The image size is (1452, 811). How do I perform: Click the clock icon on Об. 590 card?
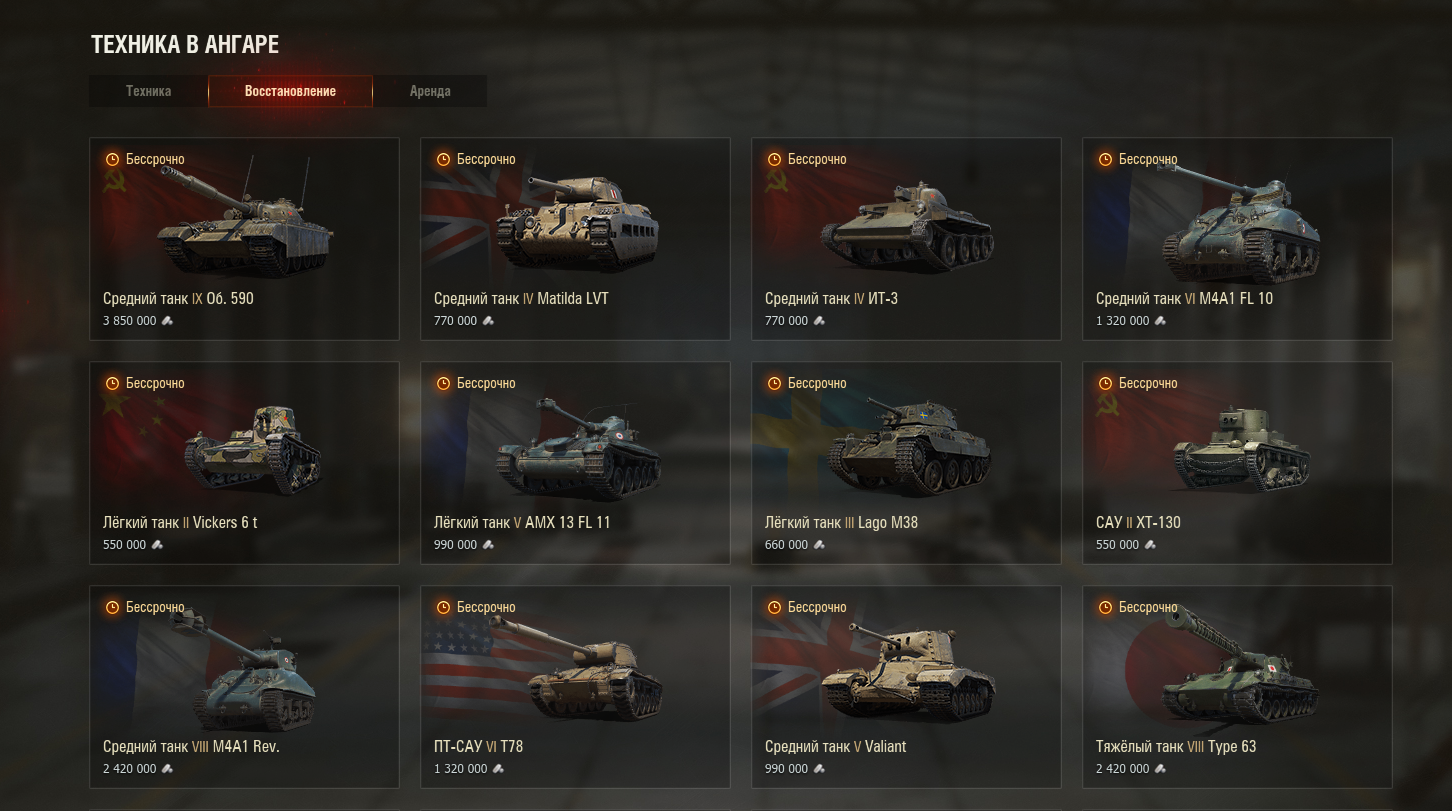pos(112,159)
